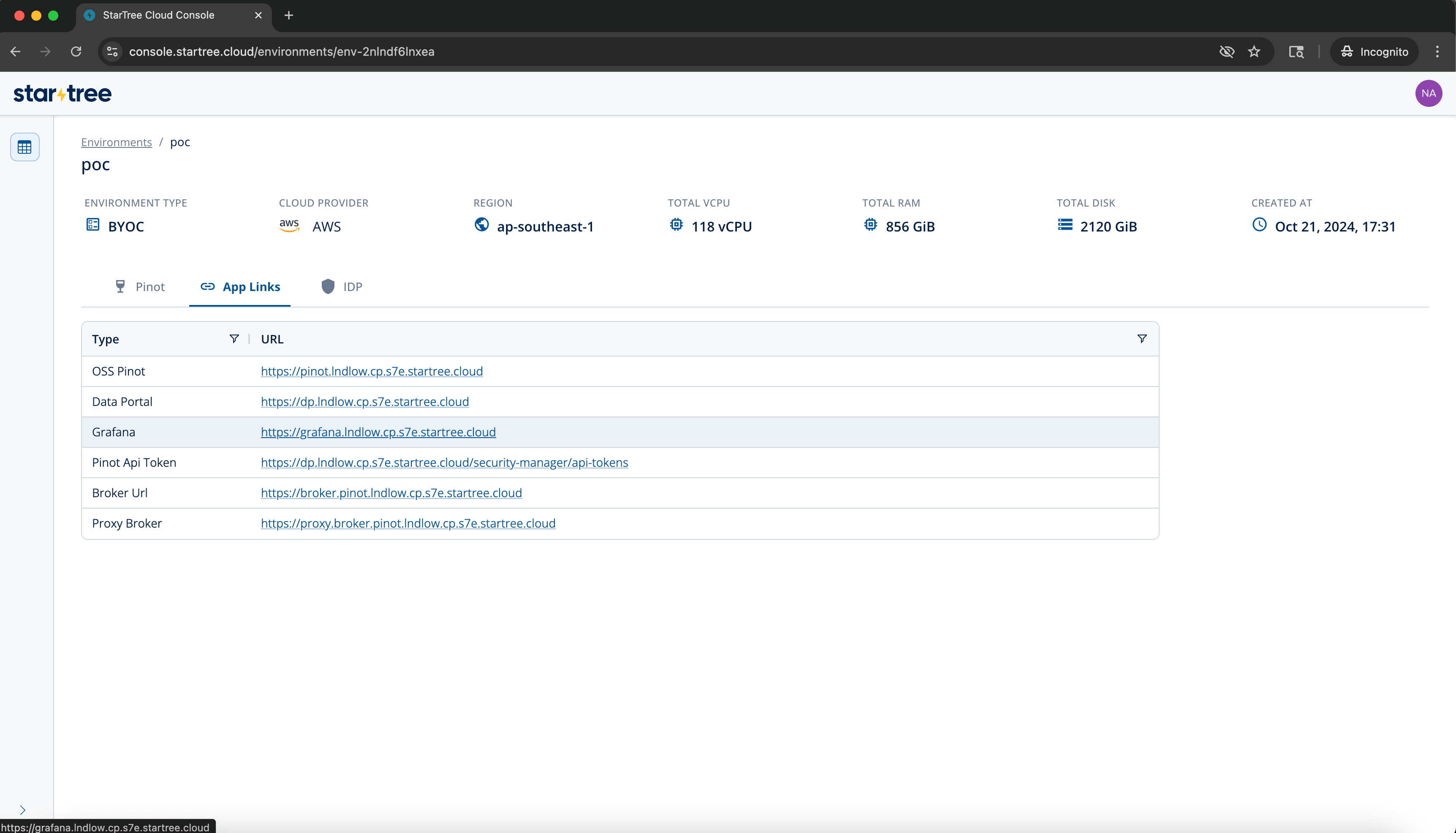
Task: Open the Chrome three-dot menu
Action: [1437, 52]
